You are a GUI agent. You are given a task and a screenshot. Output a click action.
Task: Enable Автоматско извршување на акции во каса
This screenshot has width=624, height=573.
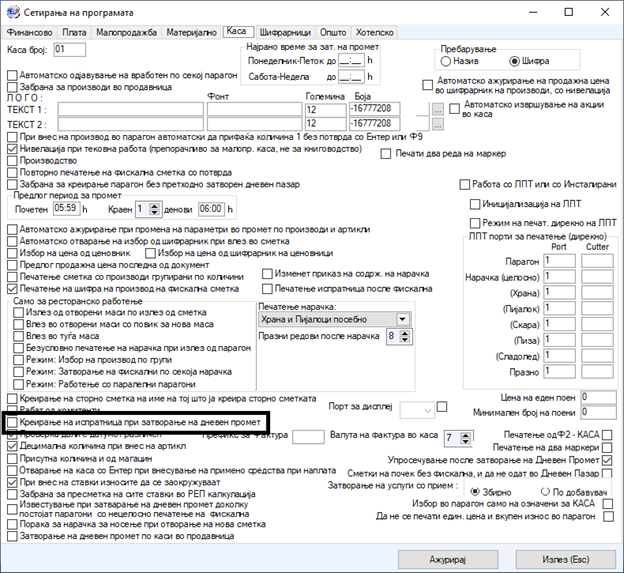point(454,109)
